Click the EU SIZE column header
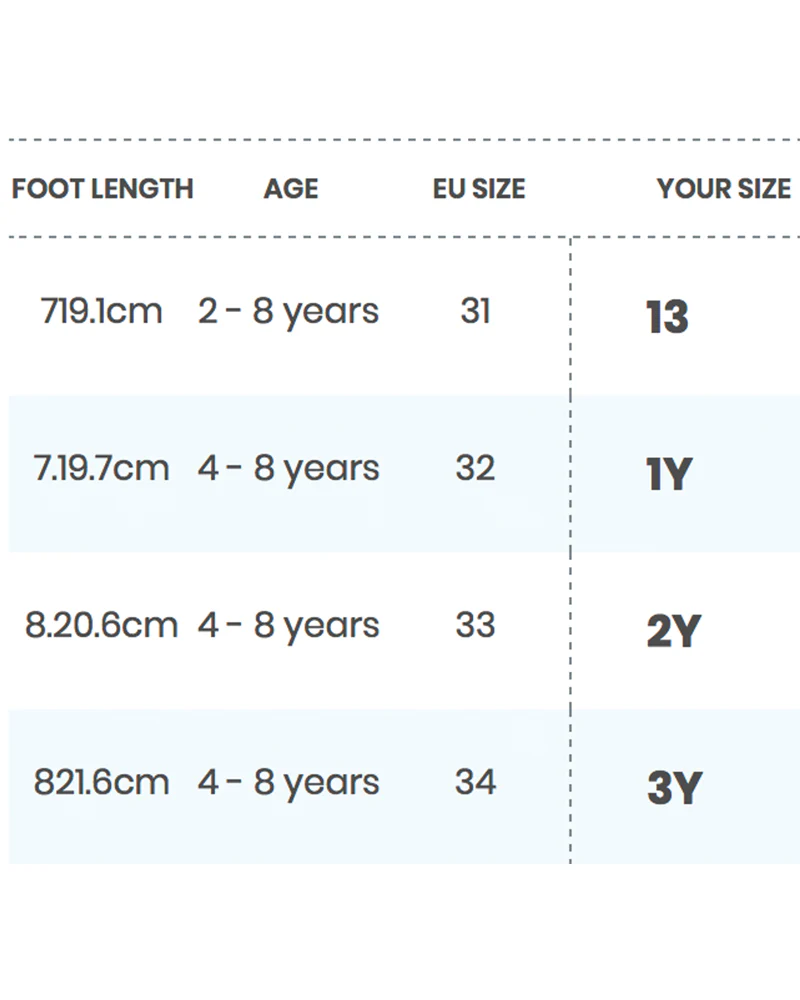800x1000 pixels. (479, 189)
